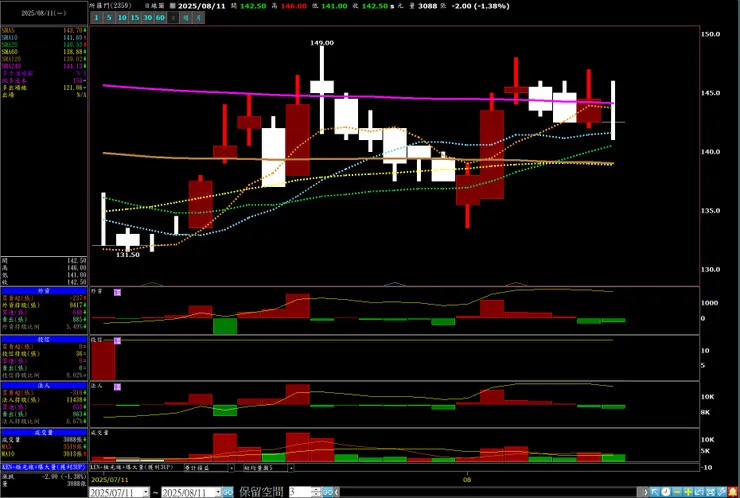
Task: Click the 130.0 price axis label
Action: [x=710, y=270]
